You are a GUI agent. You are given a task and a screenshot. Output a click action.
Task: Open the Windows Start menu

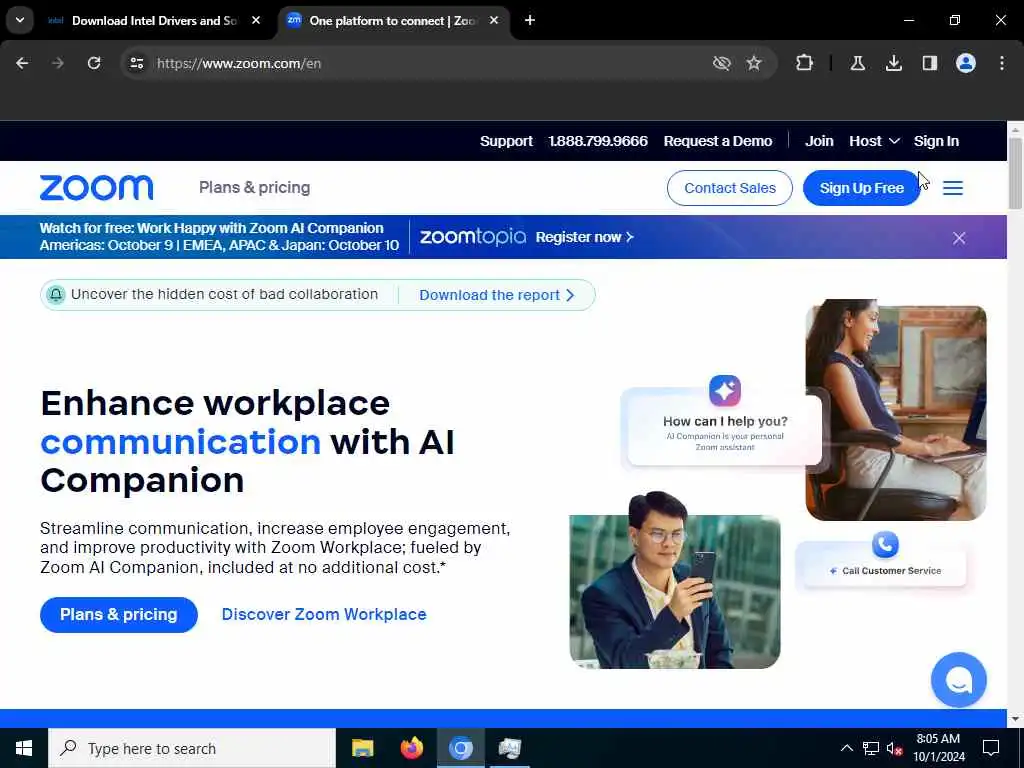(24, 748)
